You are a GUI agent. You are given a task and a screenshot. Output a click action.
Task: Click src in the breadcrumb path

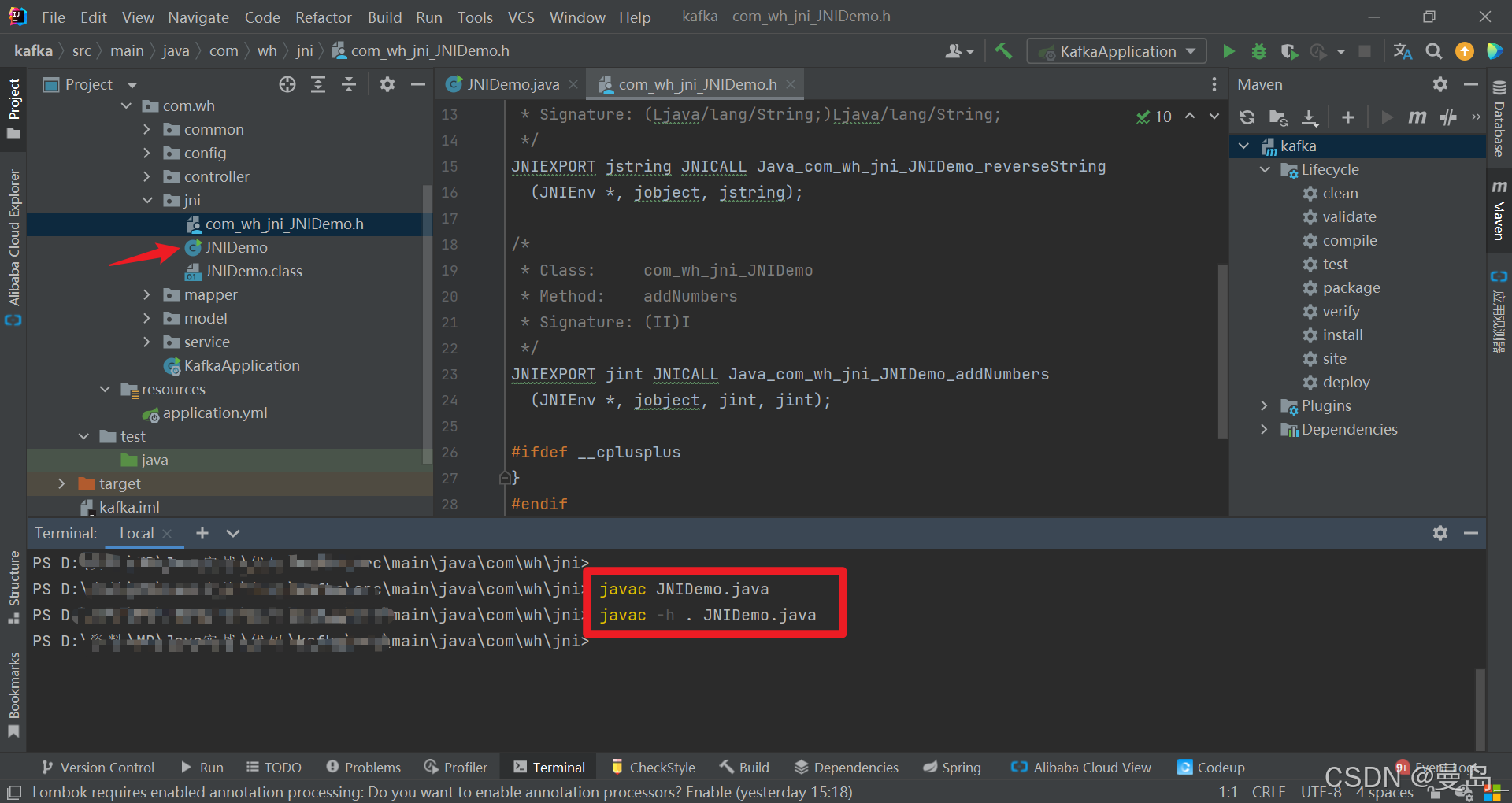82,51
